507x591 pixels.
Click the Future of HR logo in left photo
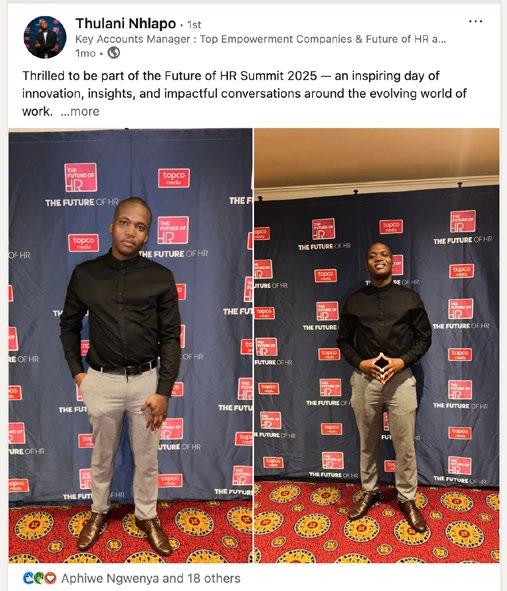coord(80,178)
